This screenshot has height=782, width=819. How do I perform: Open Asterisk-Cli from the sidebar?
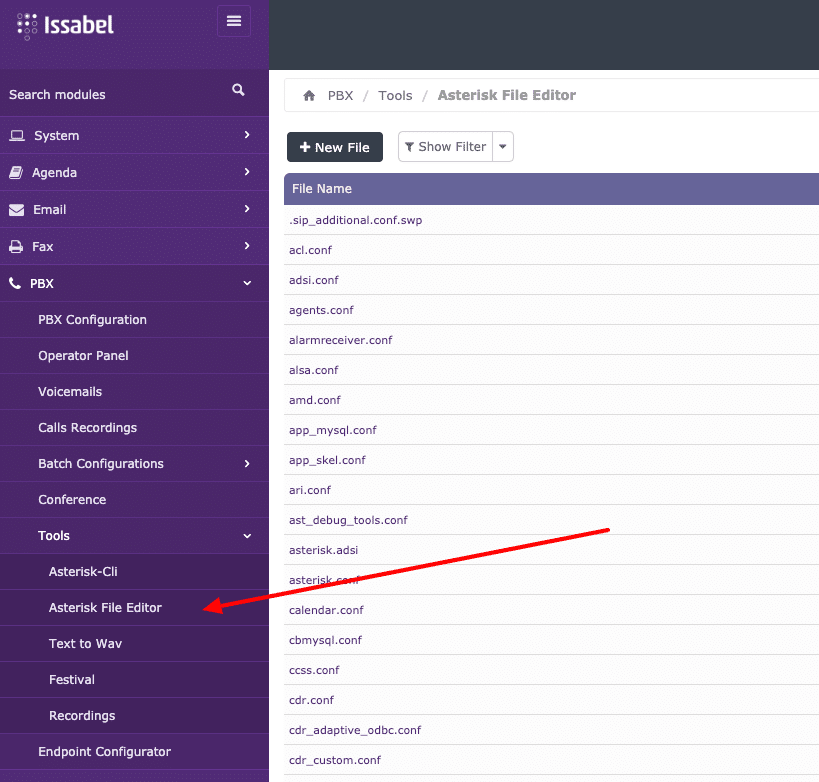pos(83,572)
